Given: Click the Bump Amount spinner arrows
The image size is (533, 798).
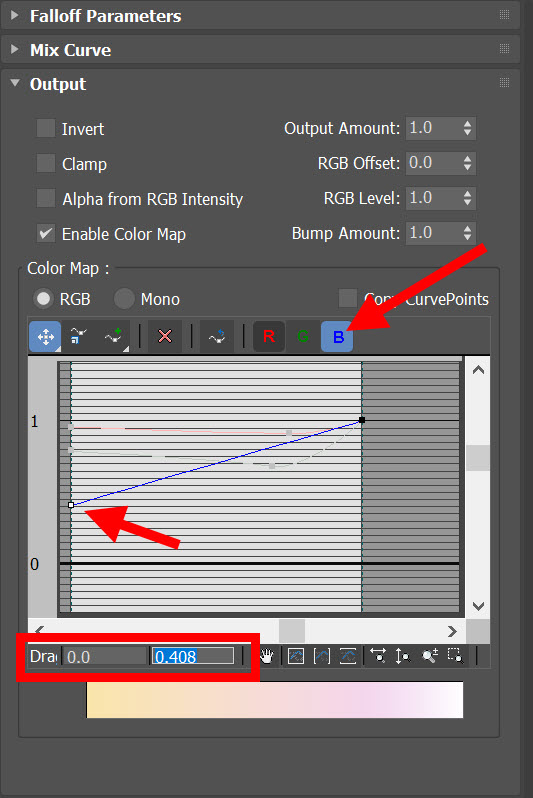Looking at the screenshot, I should click(x=467, y=233).
